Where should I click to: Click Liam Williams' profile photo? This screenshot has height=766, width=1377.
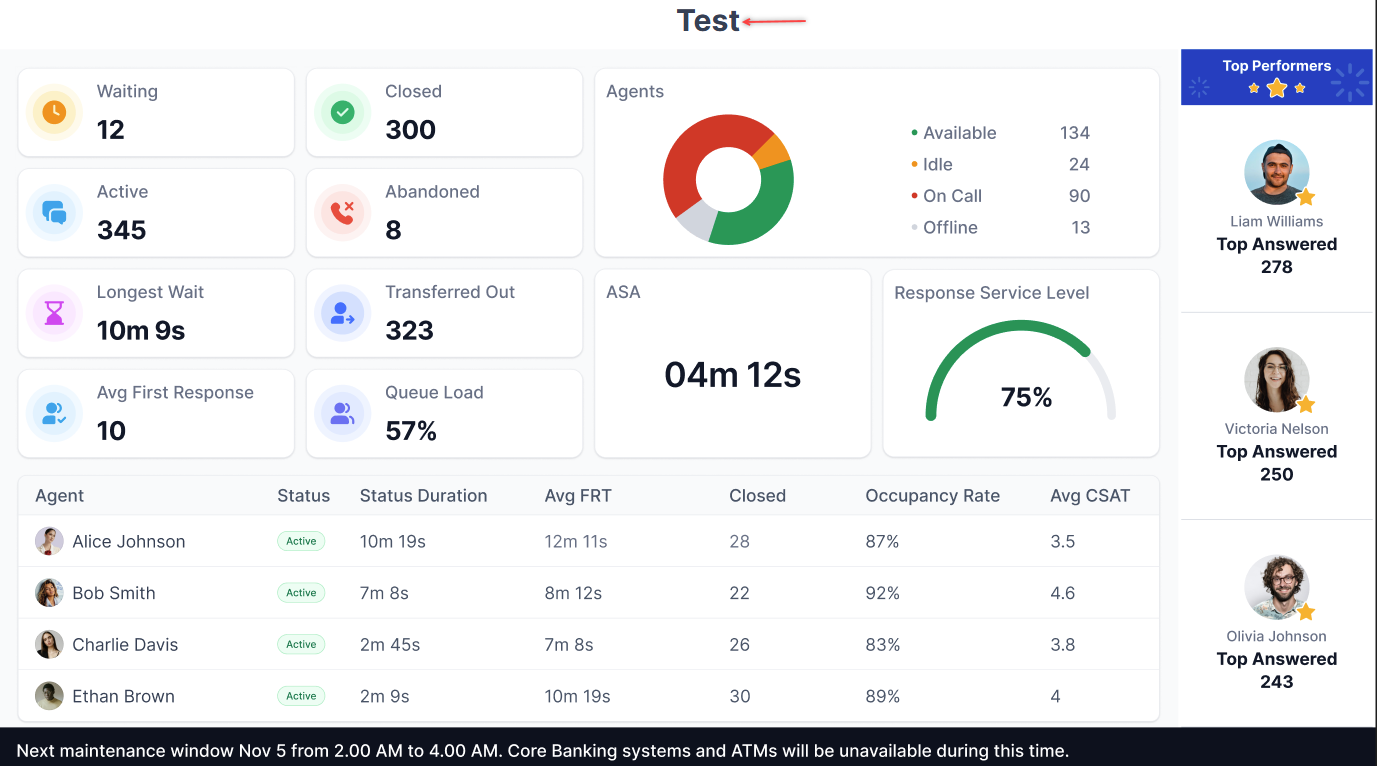point(1277,173)
